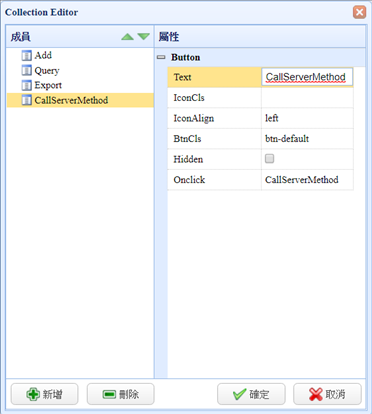Click the icon beside the Query member
This screenshot has width=372, height=414.
[x=27, y=70]
